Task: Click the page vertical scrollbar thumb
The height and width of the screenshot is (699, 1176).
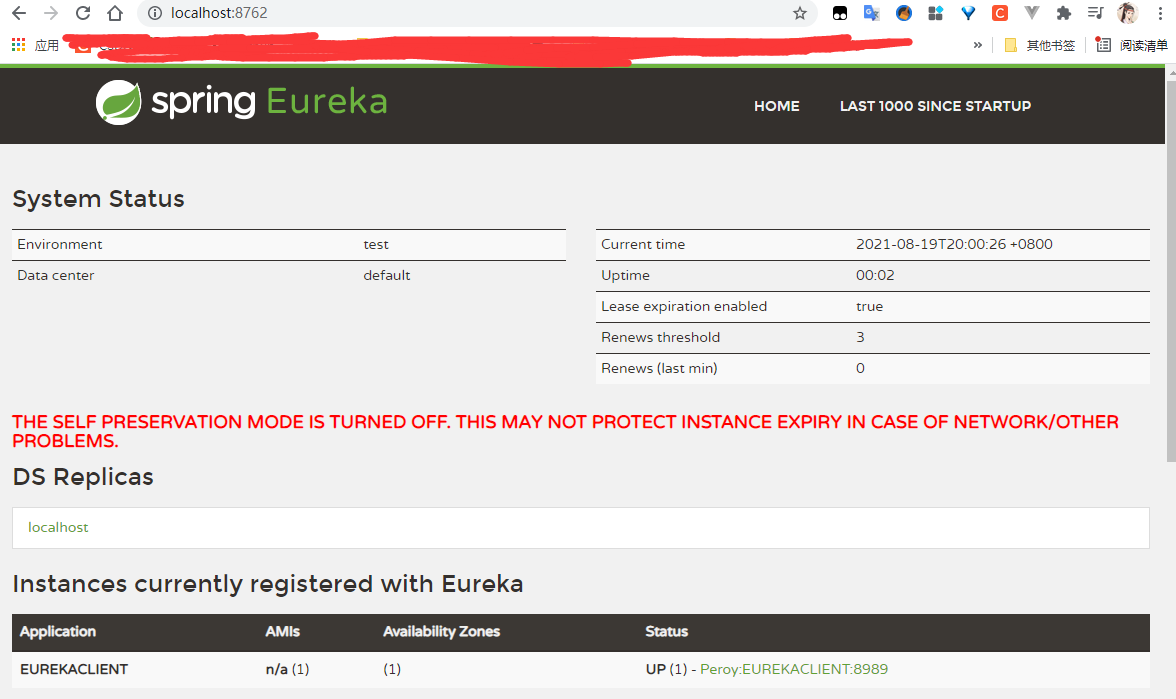Action: tap(1171, 270)
